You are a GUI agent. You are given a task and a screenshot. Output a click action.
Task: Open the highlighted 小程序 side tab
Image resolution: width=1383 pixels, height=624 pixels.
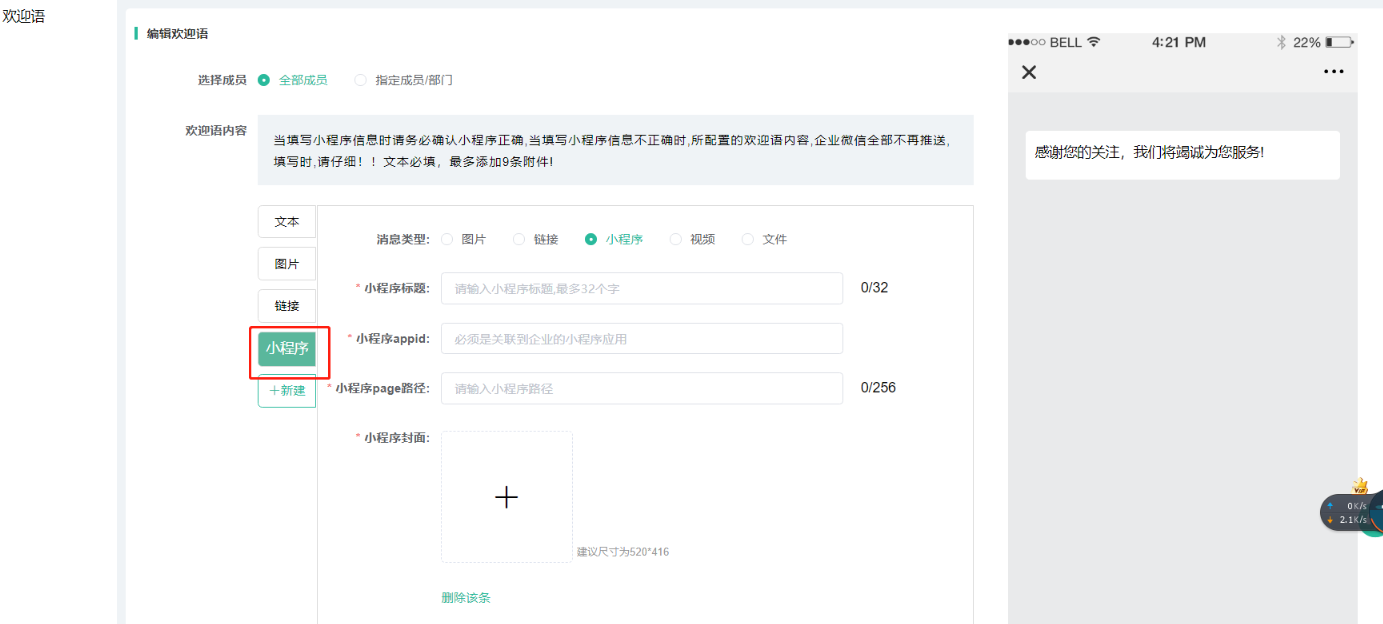[287, 348]
